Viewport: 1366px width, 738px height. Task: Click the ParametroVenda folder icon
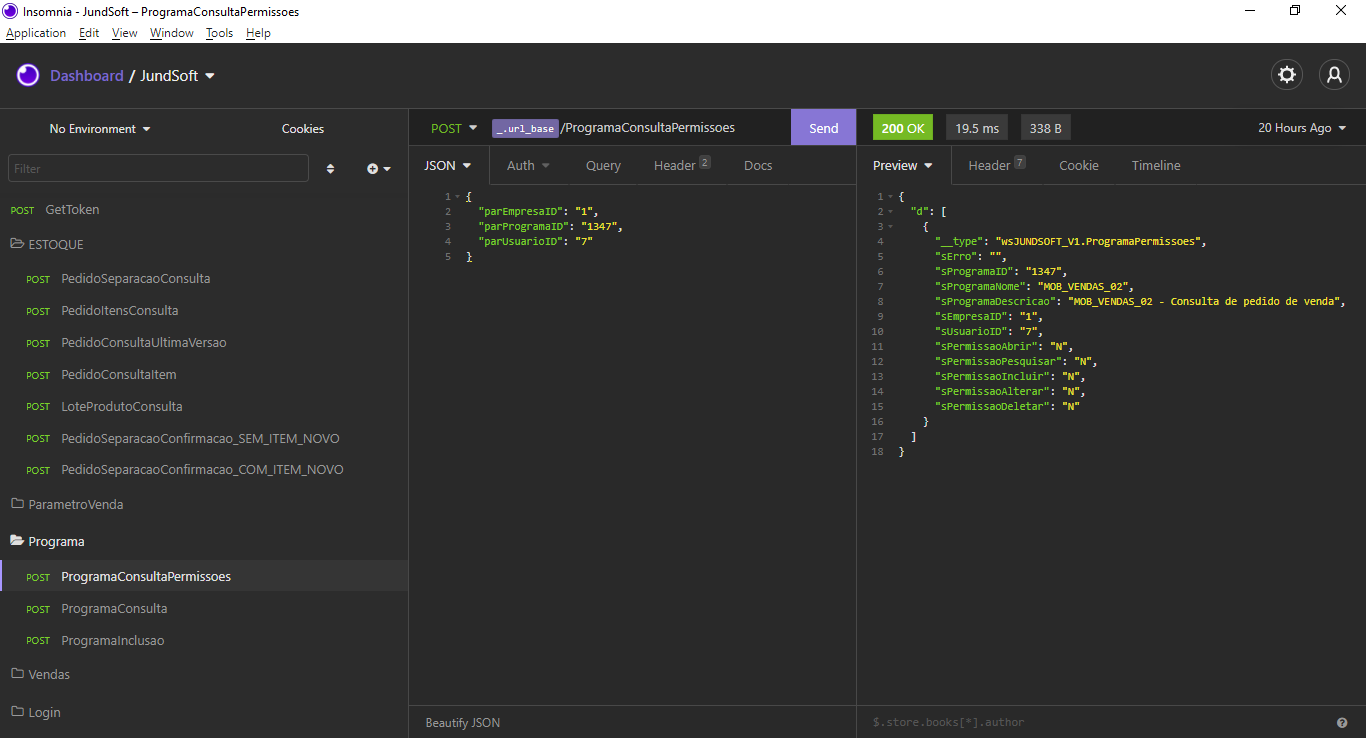click(17, 504)
